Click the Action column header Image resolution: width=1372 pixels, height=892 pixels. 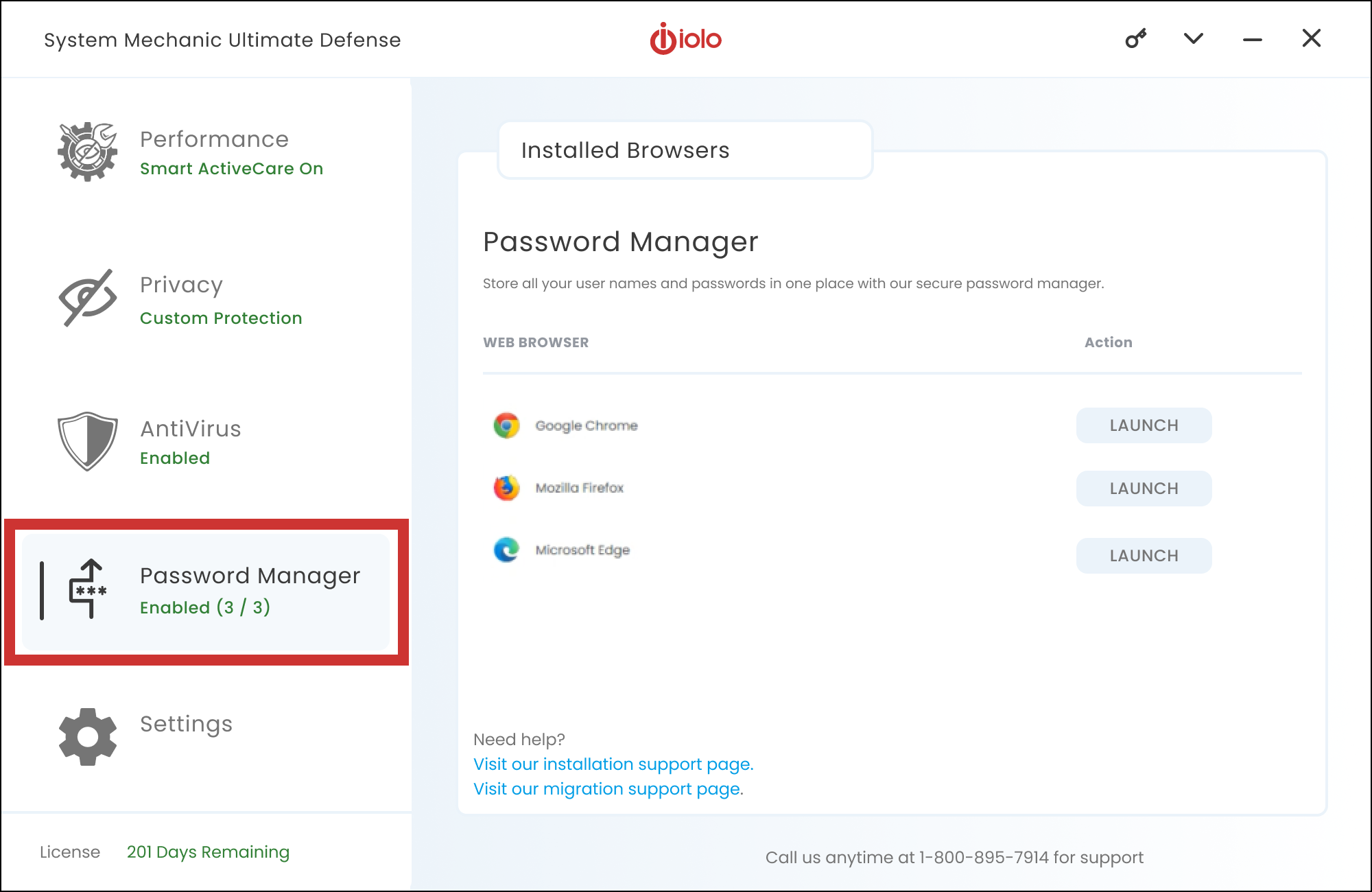[1109, 342]
